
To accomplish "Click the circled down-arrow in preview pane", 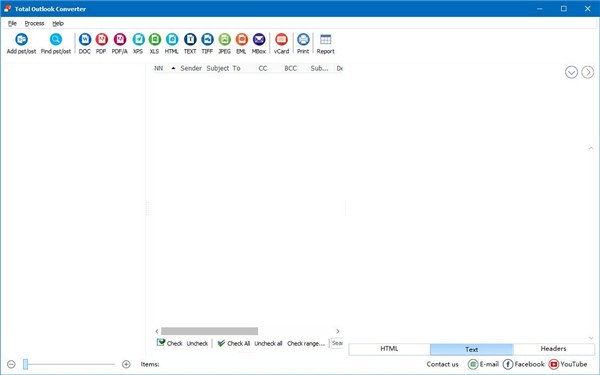I will point(571,72).
